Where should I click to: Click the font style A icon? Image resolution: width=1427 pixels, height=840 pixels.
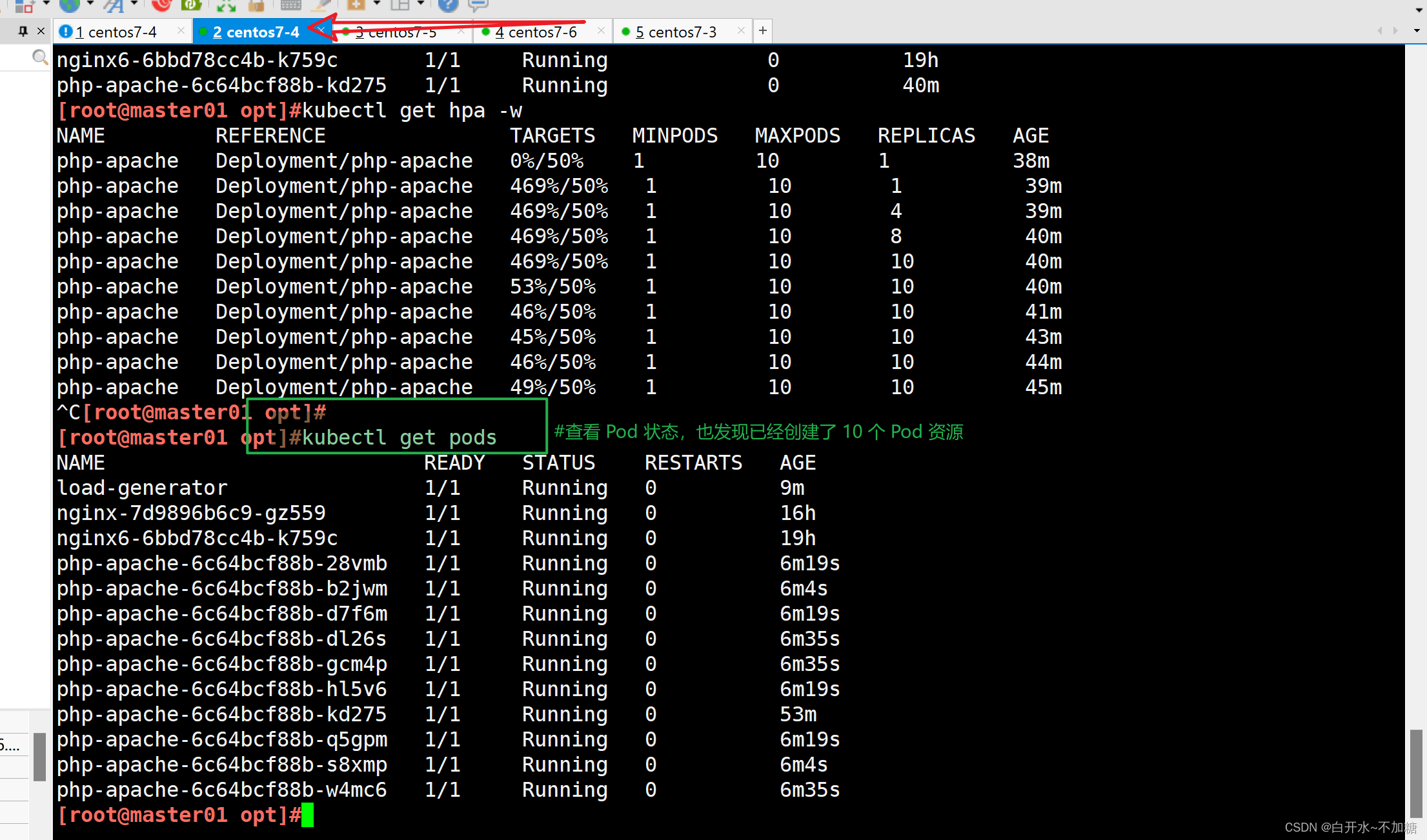click(114, 5)
